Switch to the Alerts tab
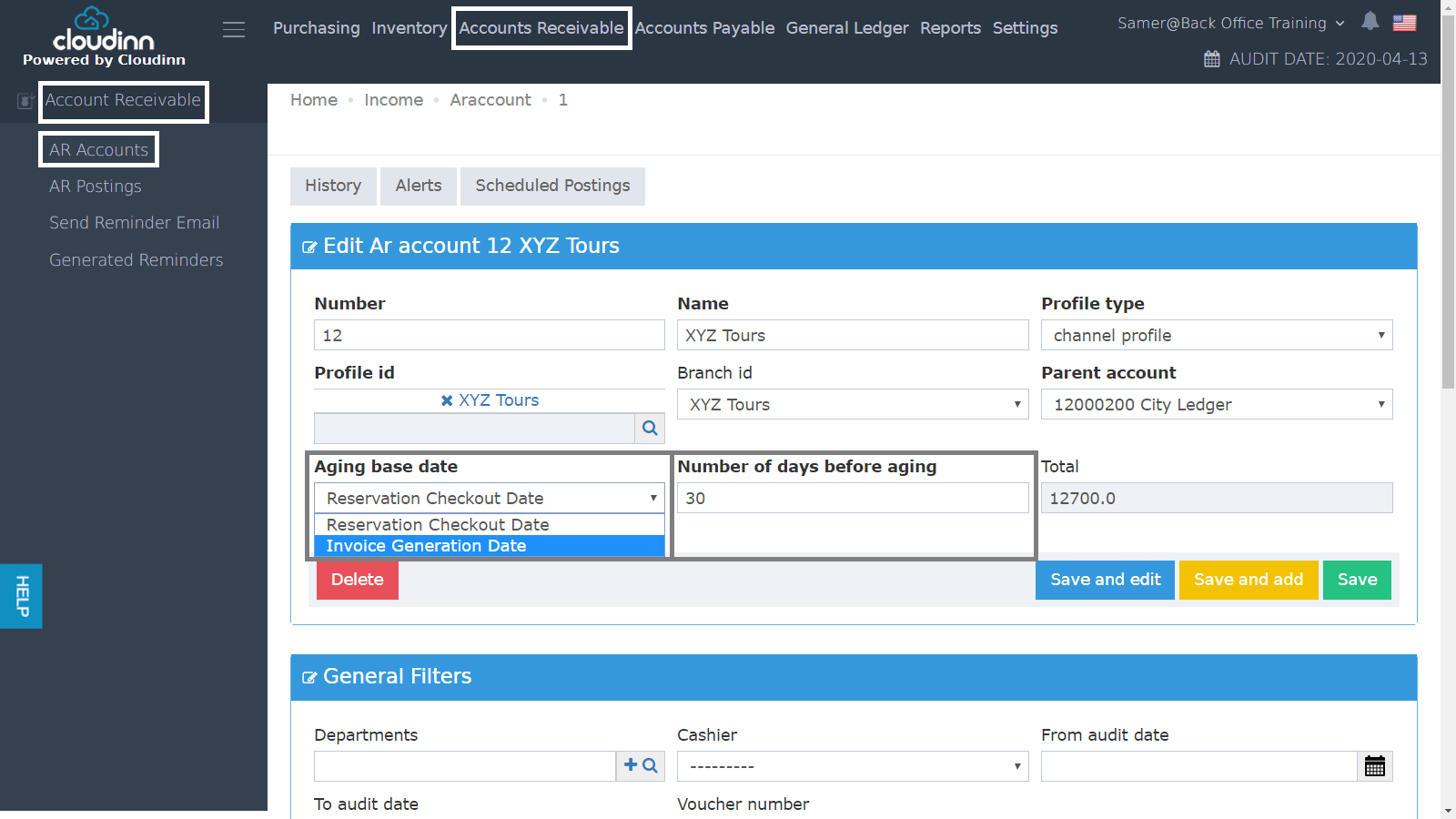Viewport: 1456px width, 819px height. click(x=419, y=186)
